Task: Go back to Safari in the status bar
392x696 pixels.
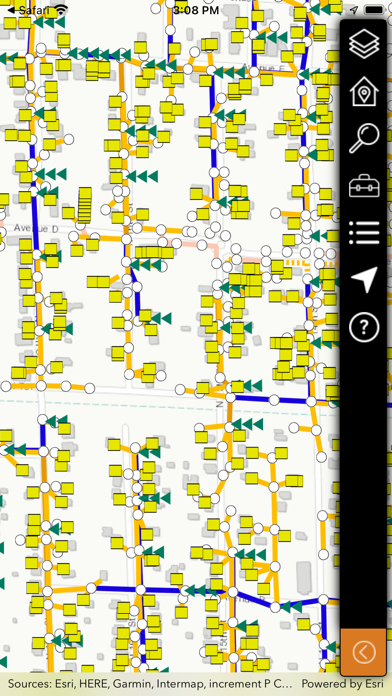Action: (x=28, y=9)
